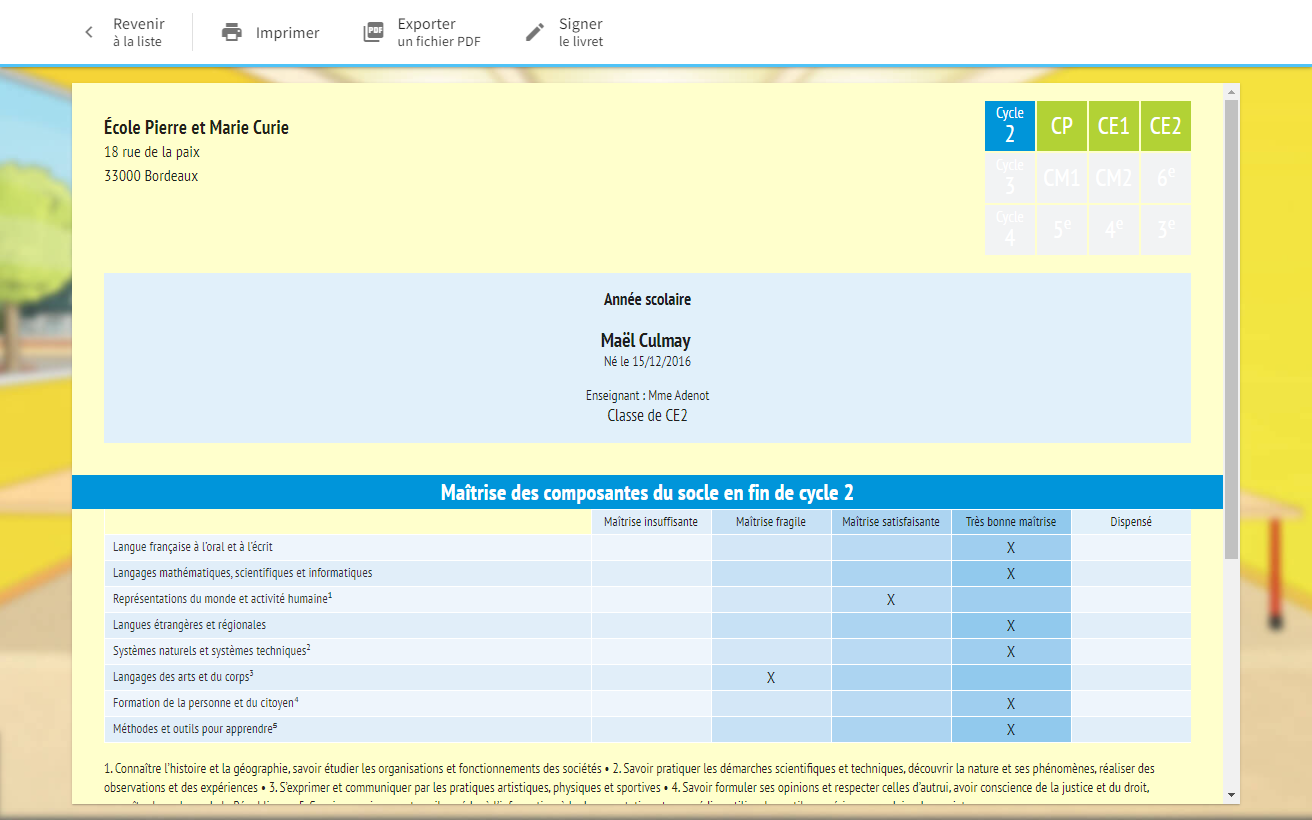Open the CM1 tab
Viewport: 1312px width, 820px height.
[1062, 177]
